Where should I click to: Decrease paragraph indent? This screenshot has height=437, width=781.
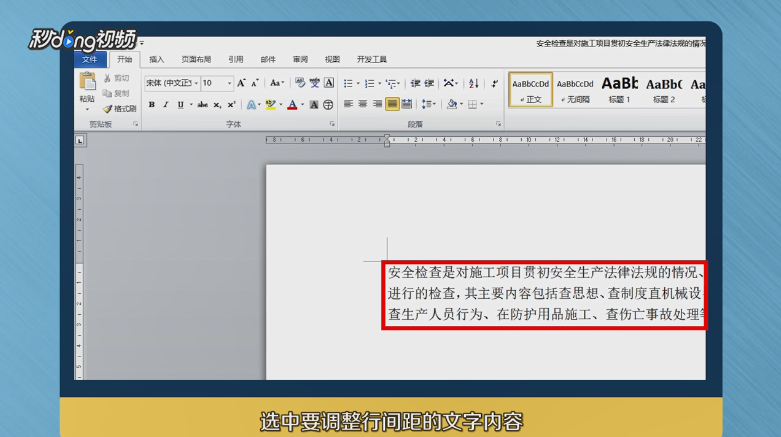pos(415,83)
